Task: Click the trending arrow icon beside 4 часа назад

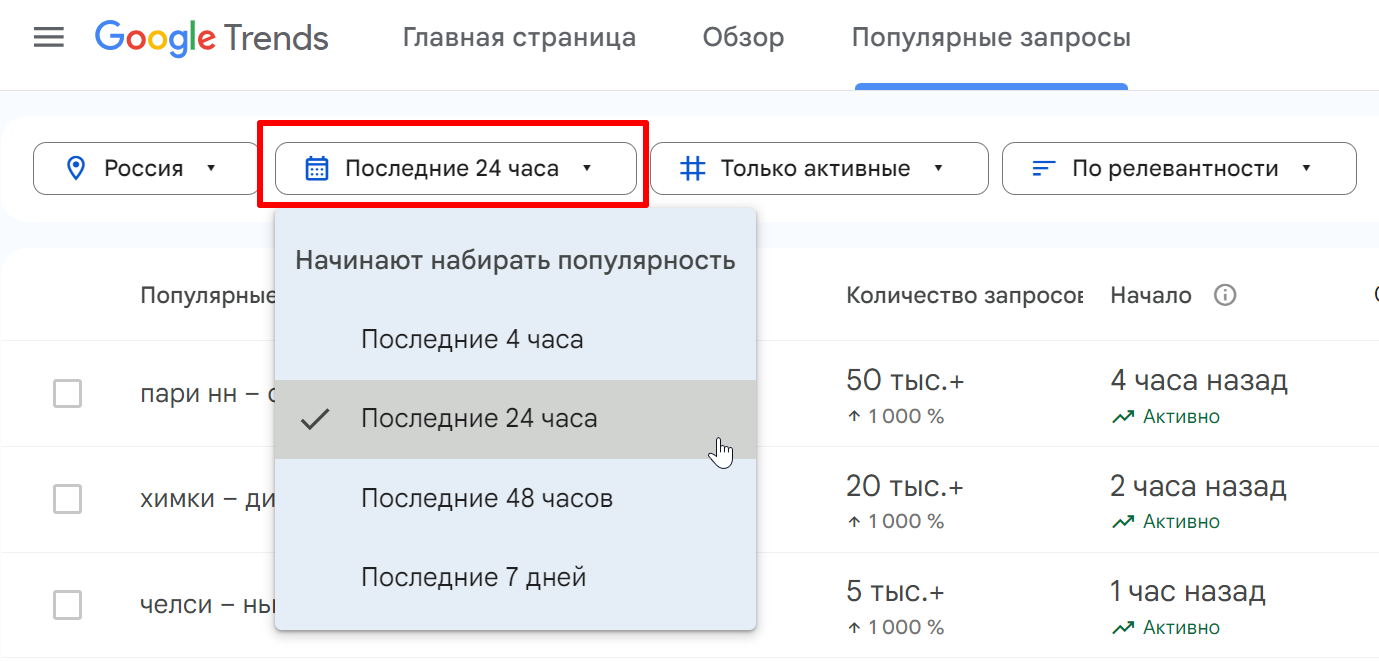Action: click(1123, 417)
